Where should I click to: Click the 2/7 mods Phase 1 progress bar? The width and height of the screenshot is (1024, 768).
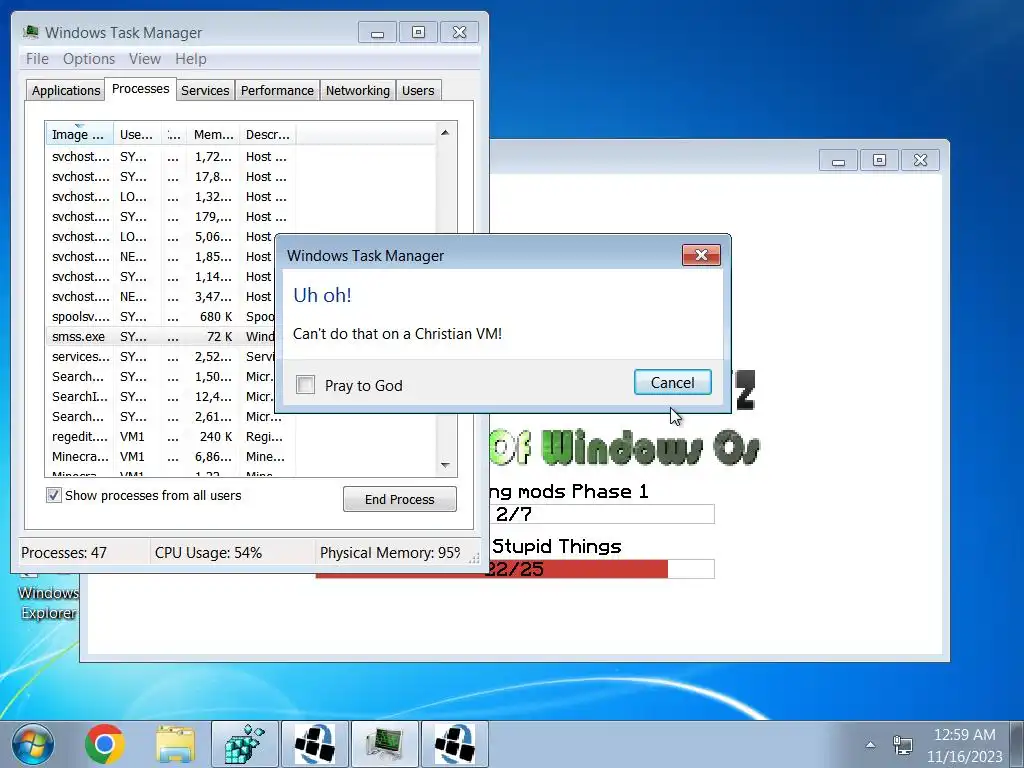pyautogui.click(x=601, y=514)
